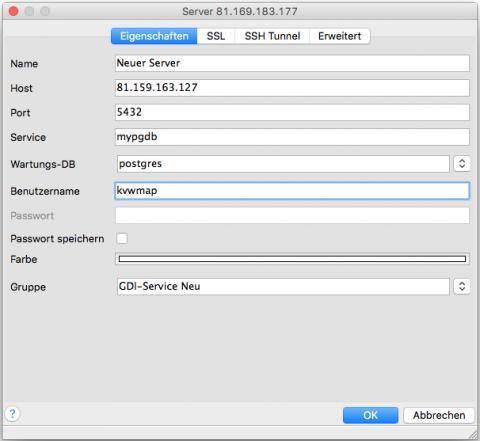Click the Abbrechen button
Image resolution: width=480 pixels, height=441 pixels.
439,415
